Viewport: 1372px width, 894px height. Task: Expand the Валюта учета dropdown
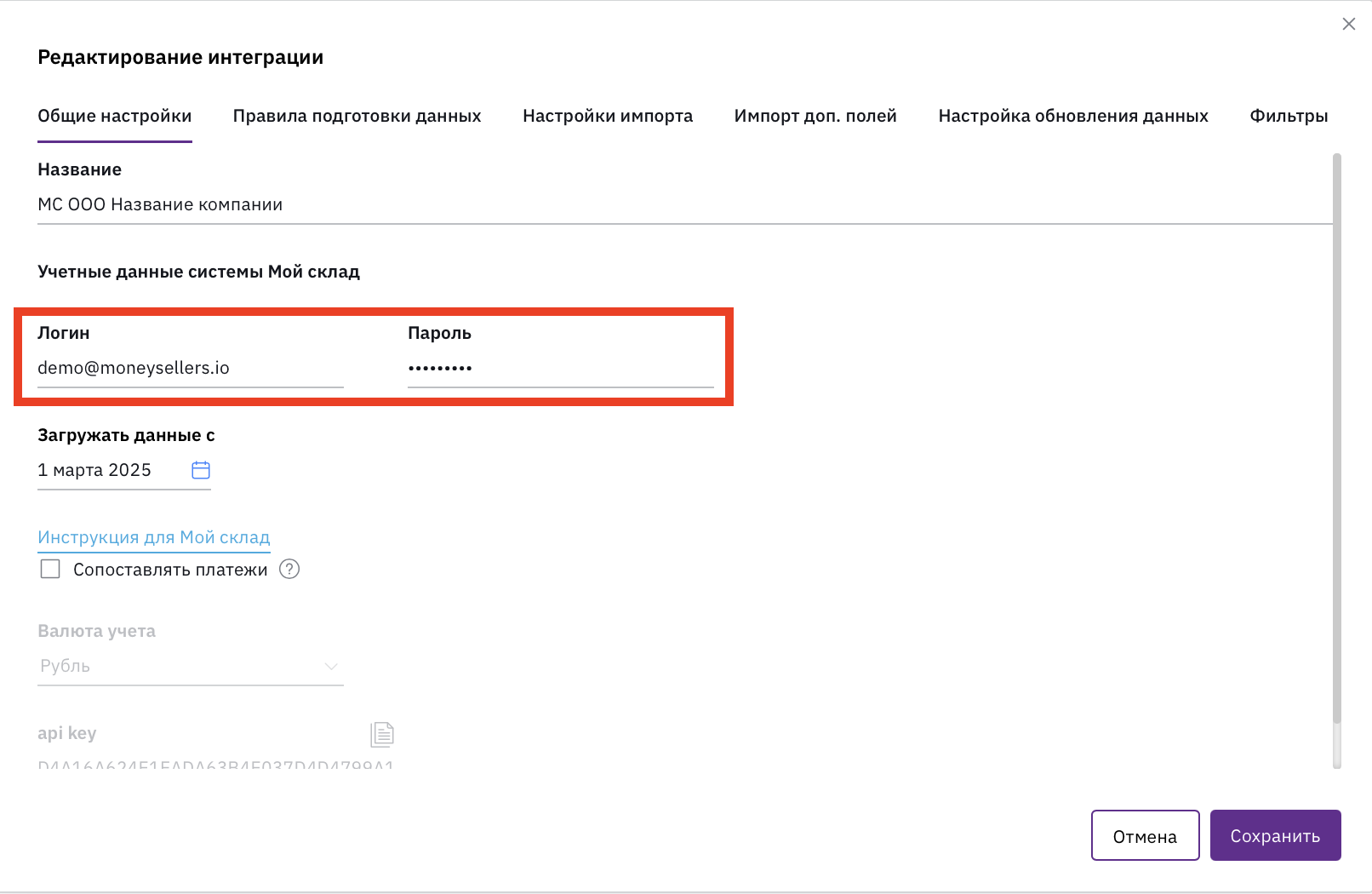click(191, 666)
